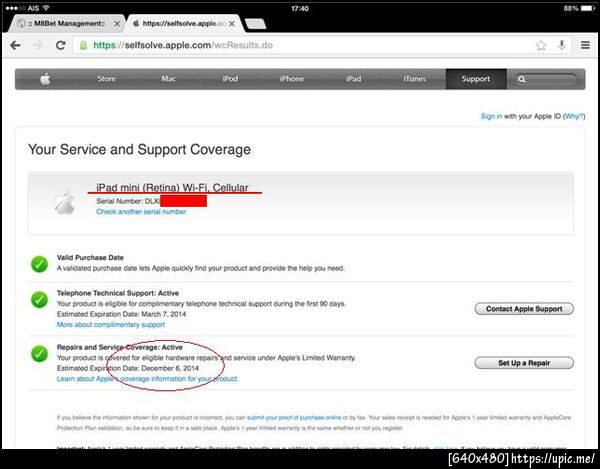Open the iPad navigation item
The height and width of the screenshot is (469, 600).
pos(353,79)
